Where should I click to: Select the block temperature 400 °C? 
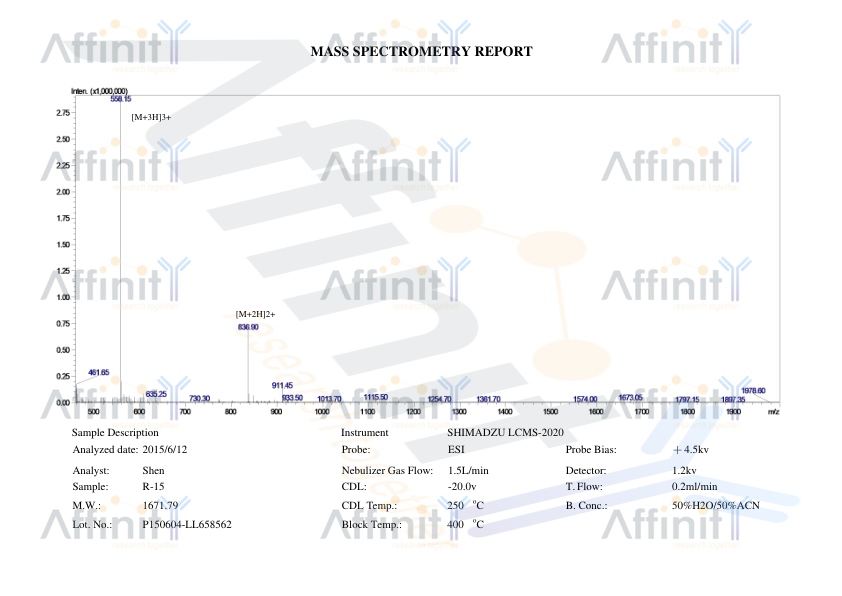tap(466, 525)
